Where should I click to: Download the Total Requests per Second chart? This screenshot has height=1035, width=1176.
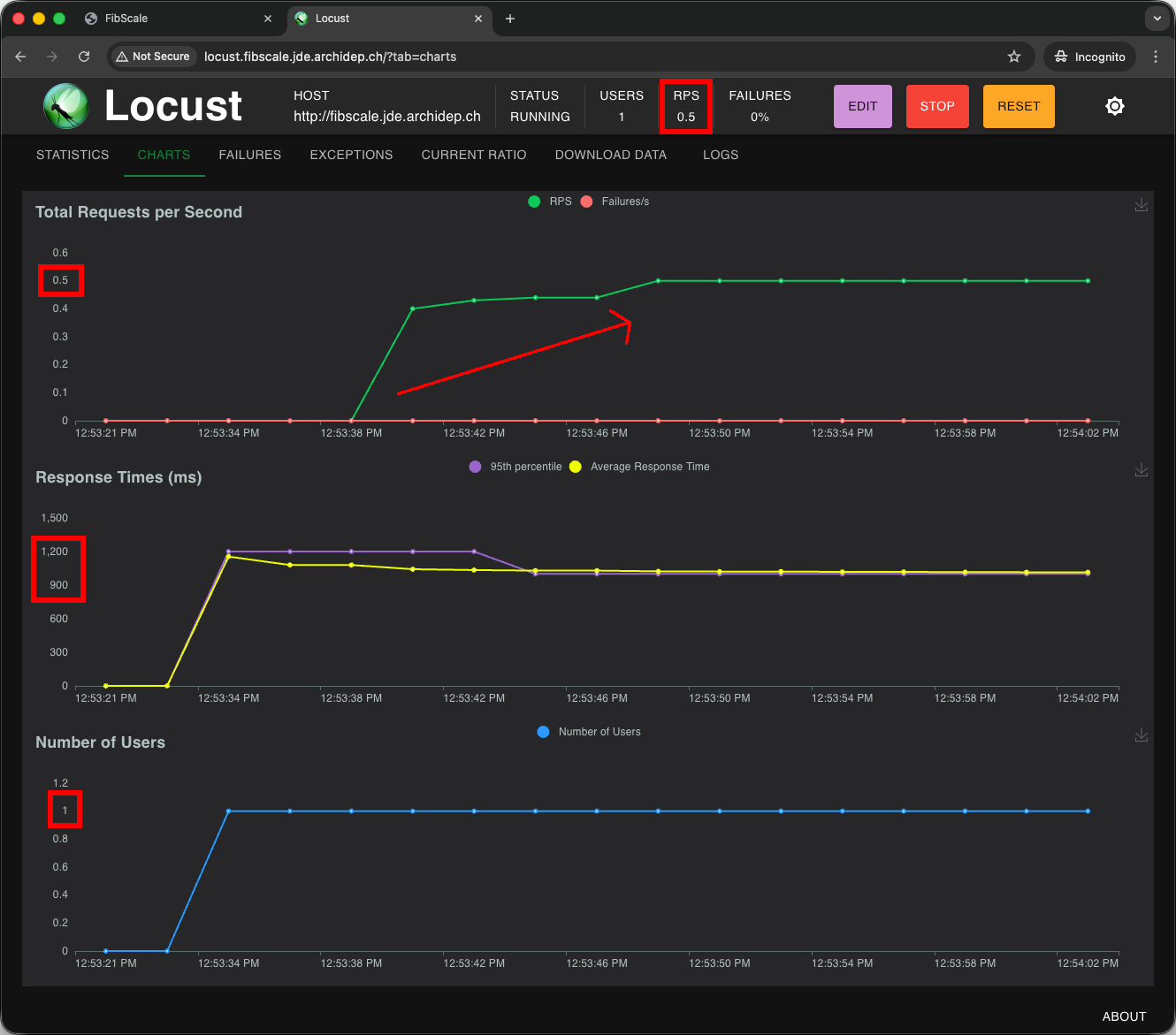(1142, 204)
